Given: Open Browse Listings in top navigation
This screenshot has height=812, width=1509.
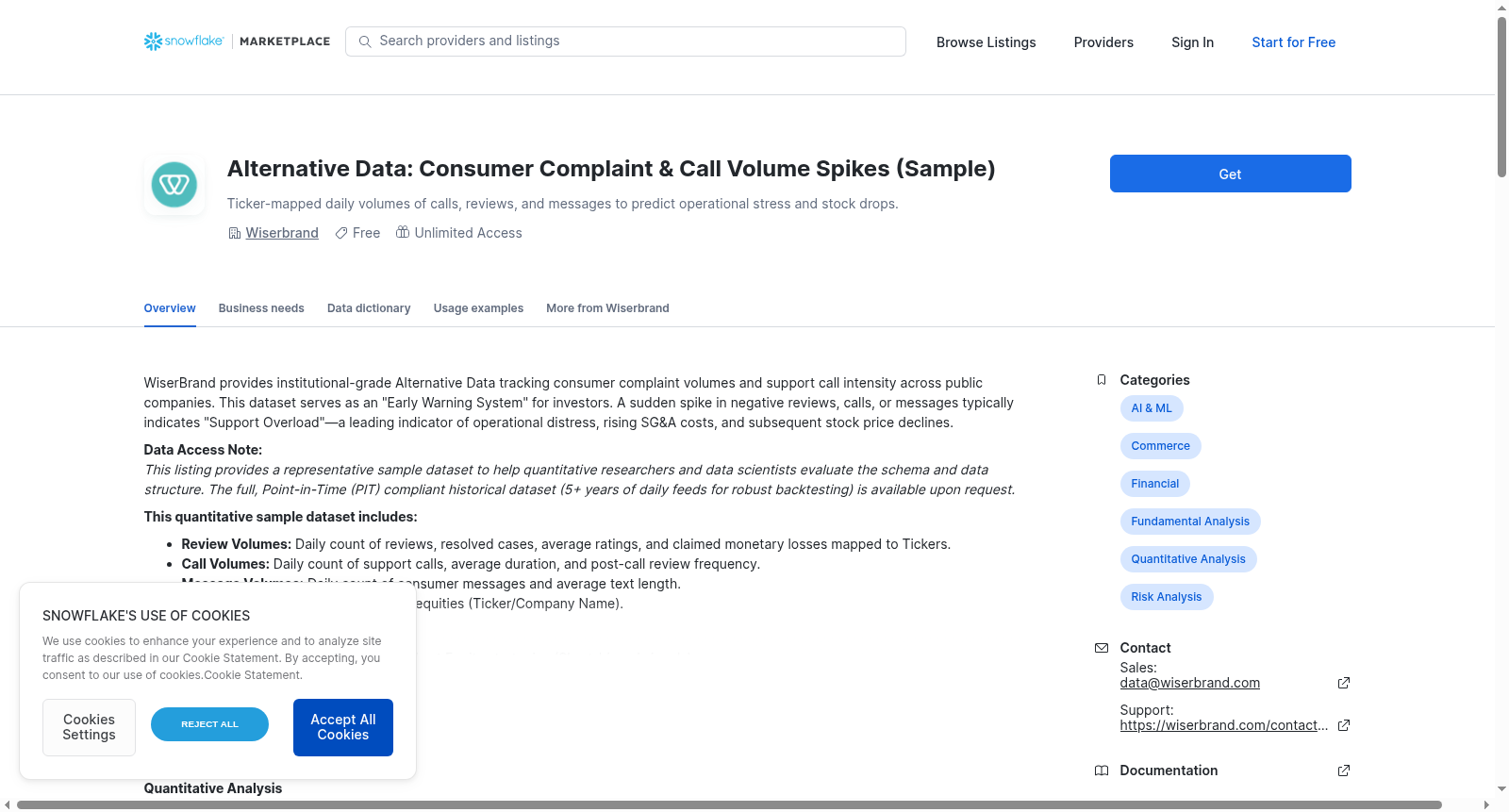Looking at the screenshot, I should click(x=987, y=42).
